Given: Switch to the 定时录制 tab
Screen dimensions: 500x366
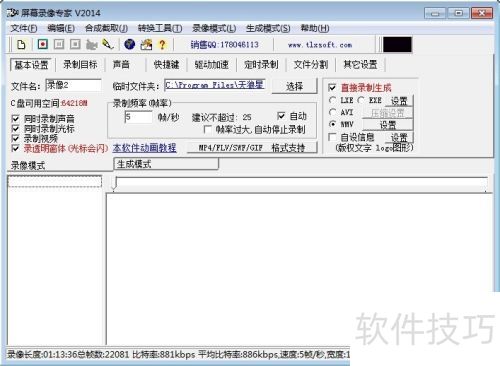Looking at the screenshot, I should (x=261, y=64).
